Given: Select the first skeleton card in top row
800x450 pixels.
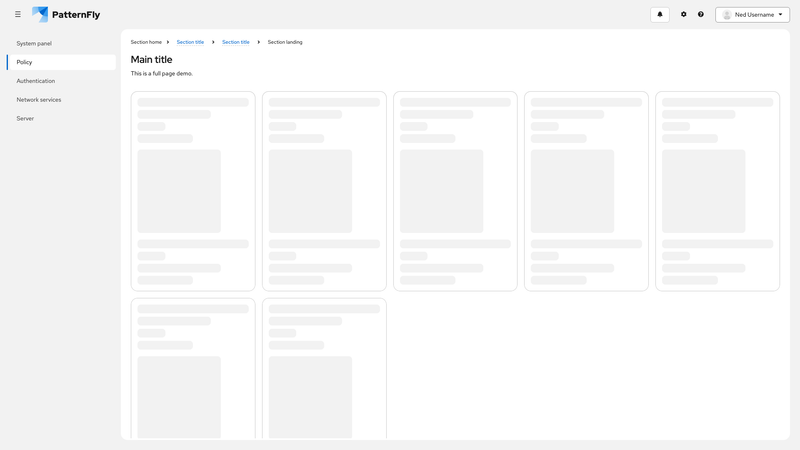Looking at the screenshot, I should tap(193, 191).
